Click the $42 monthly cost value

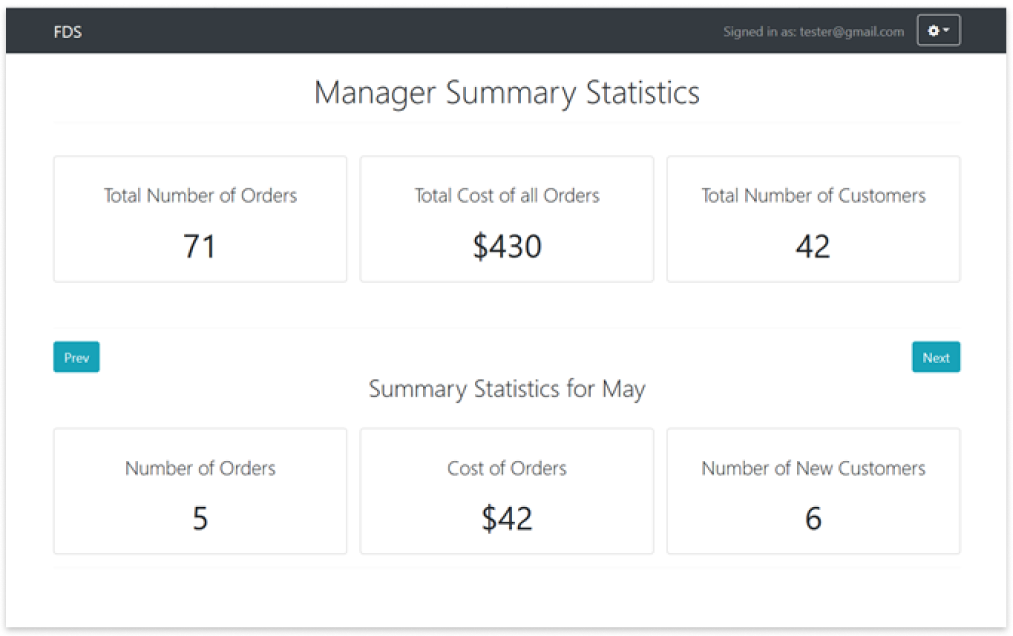[x=507, y=518]
